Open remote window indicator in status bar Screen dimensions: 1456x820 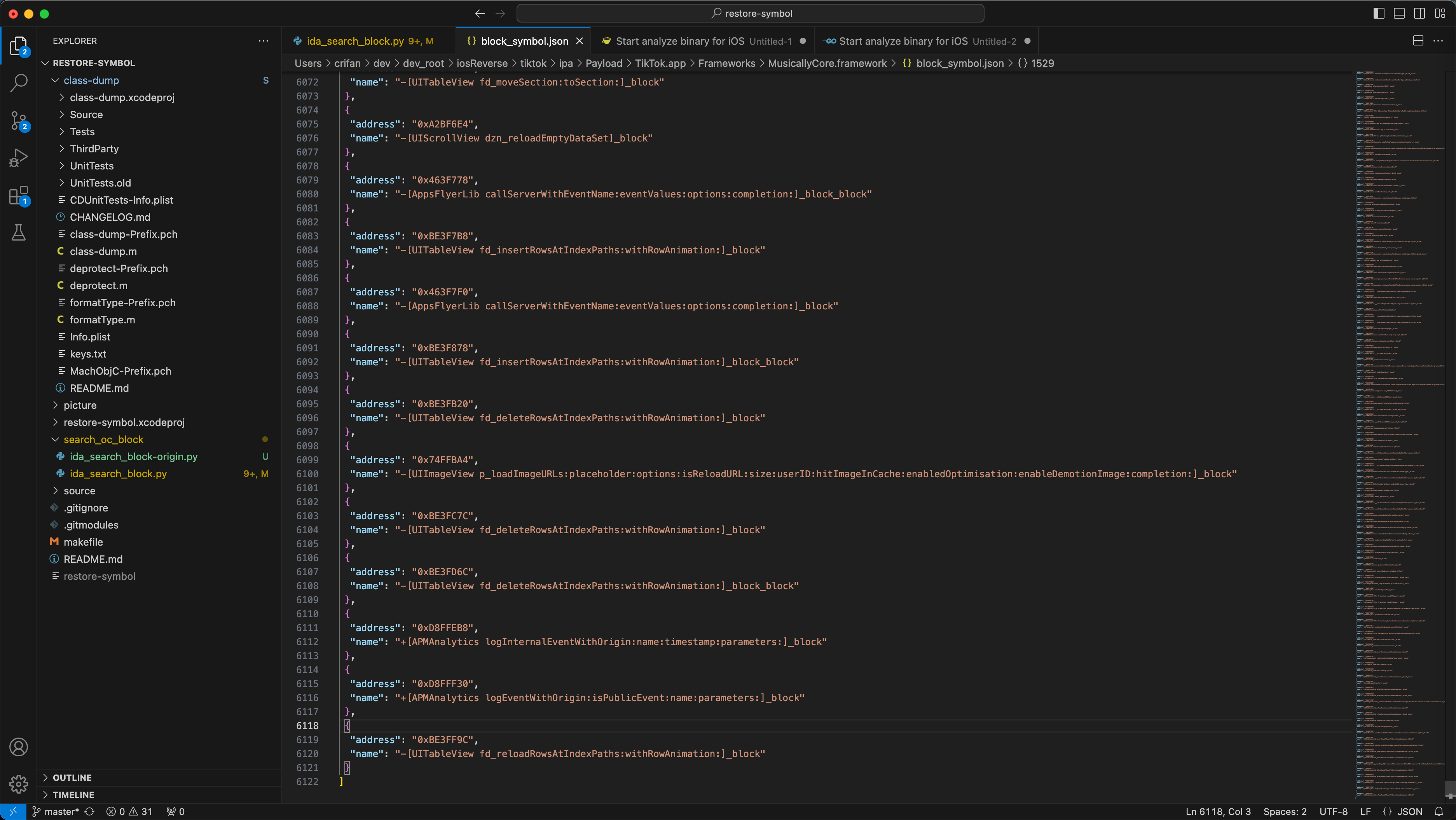tap(12, 811)
